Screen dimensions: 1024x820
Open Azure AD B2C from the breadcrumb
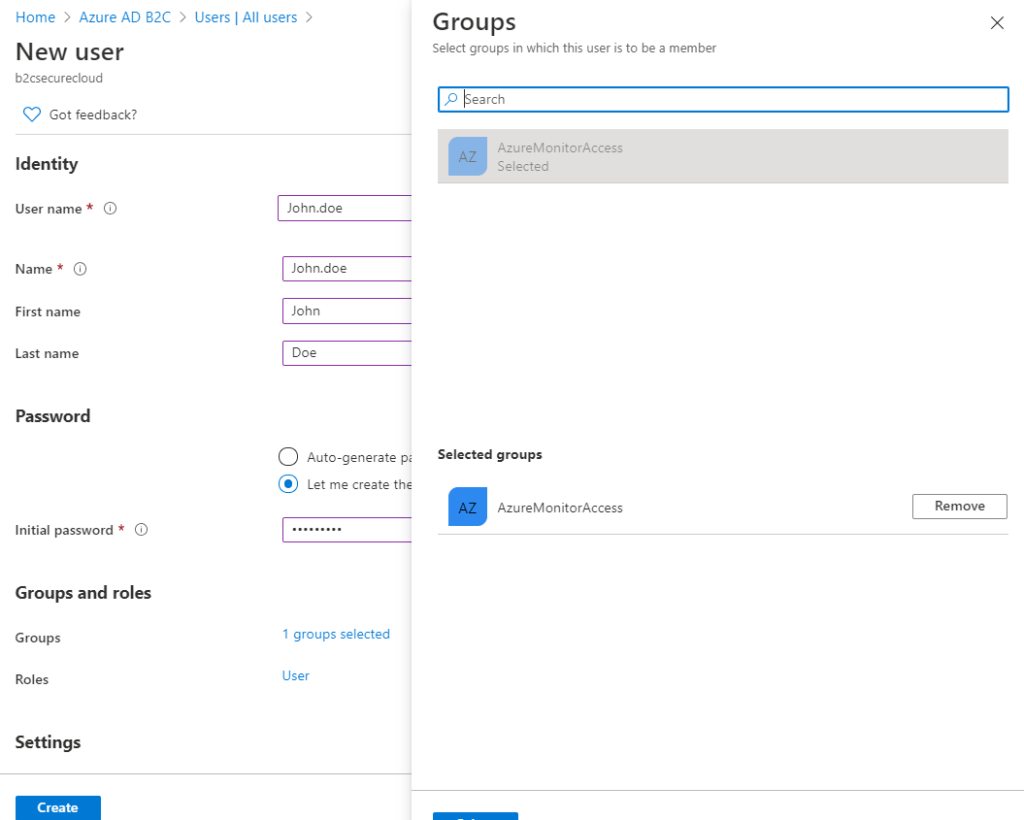(124, 17)
